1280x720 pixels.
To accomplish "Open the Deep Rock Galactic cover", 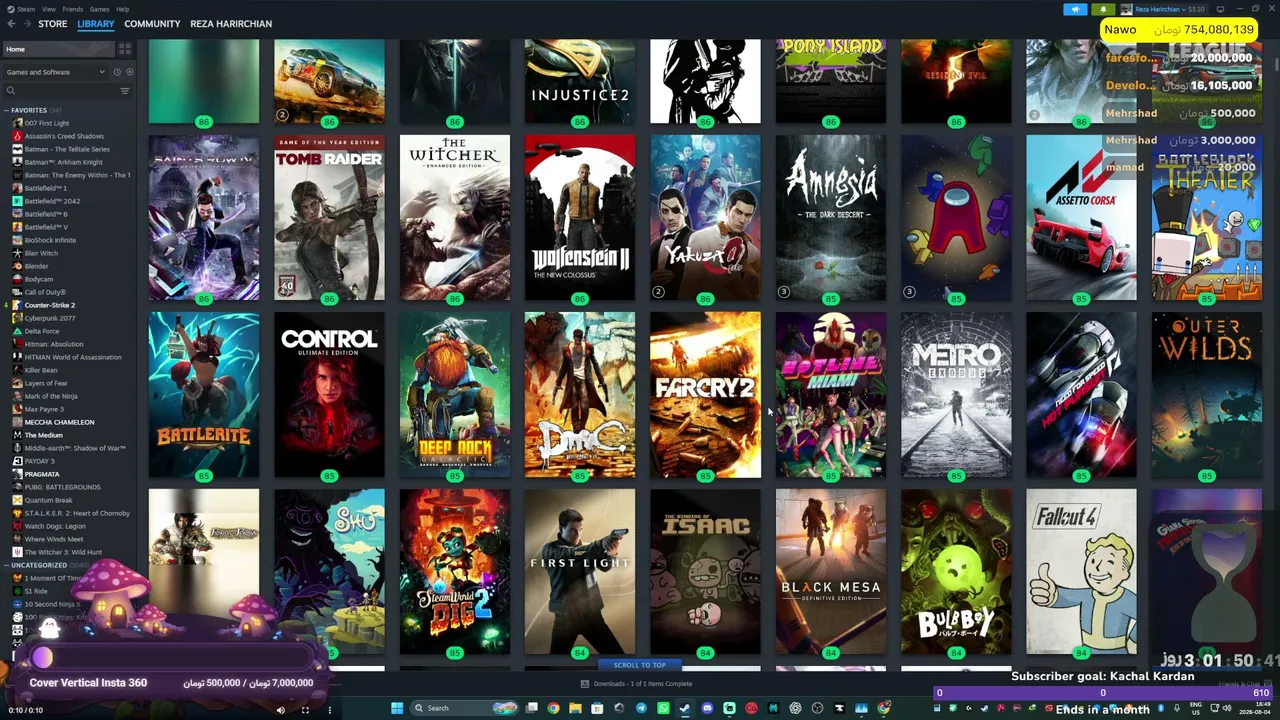I will (x=455, y=395).
